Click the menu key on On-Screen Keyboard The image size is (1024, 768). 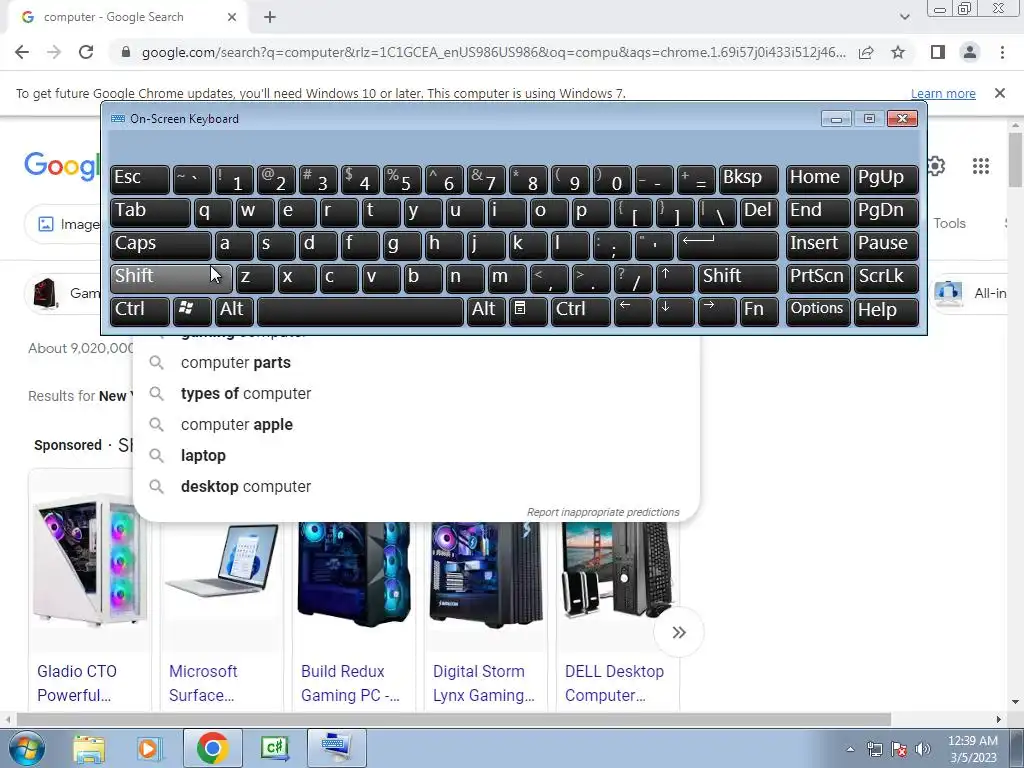click(x=528, y=311)
